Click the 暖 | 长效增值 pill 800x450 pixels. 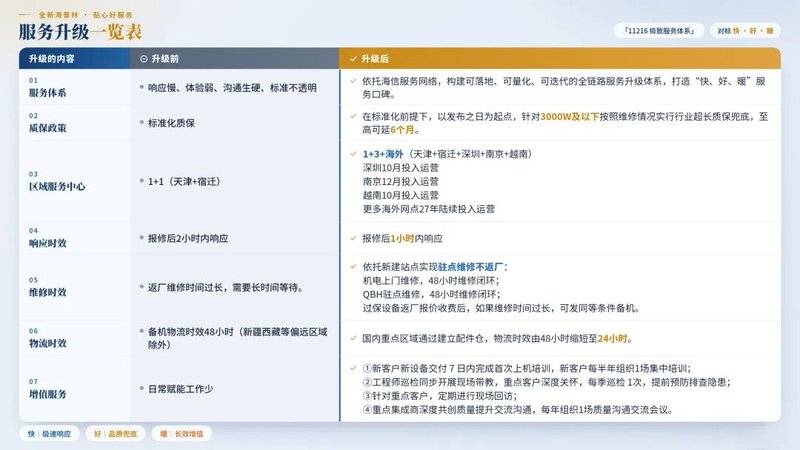pos(182,434)
